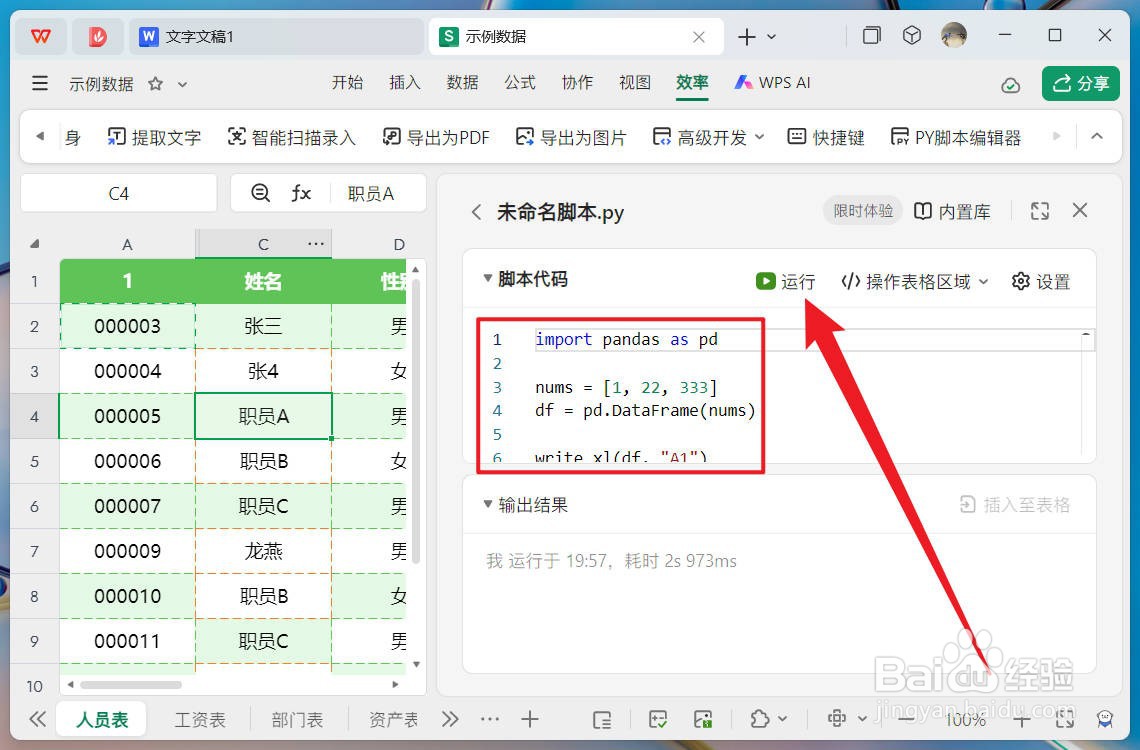Add a new worksheet with plus button

(x=530, y=719)
